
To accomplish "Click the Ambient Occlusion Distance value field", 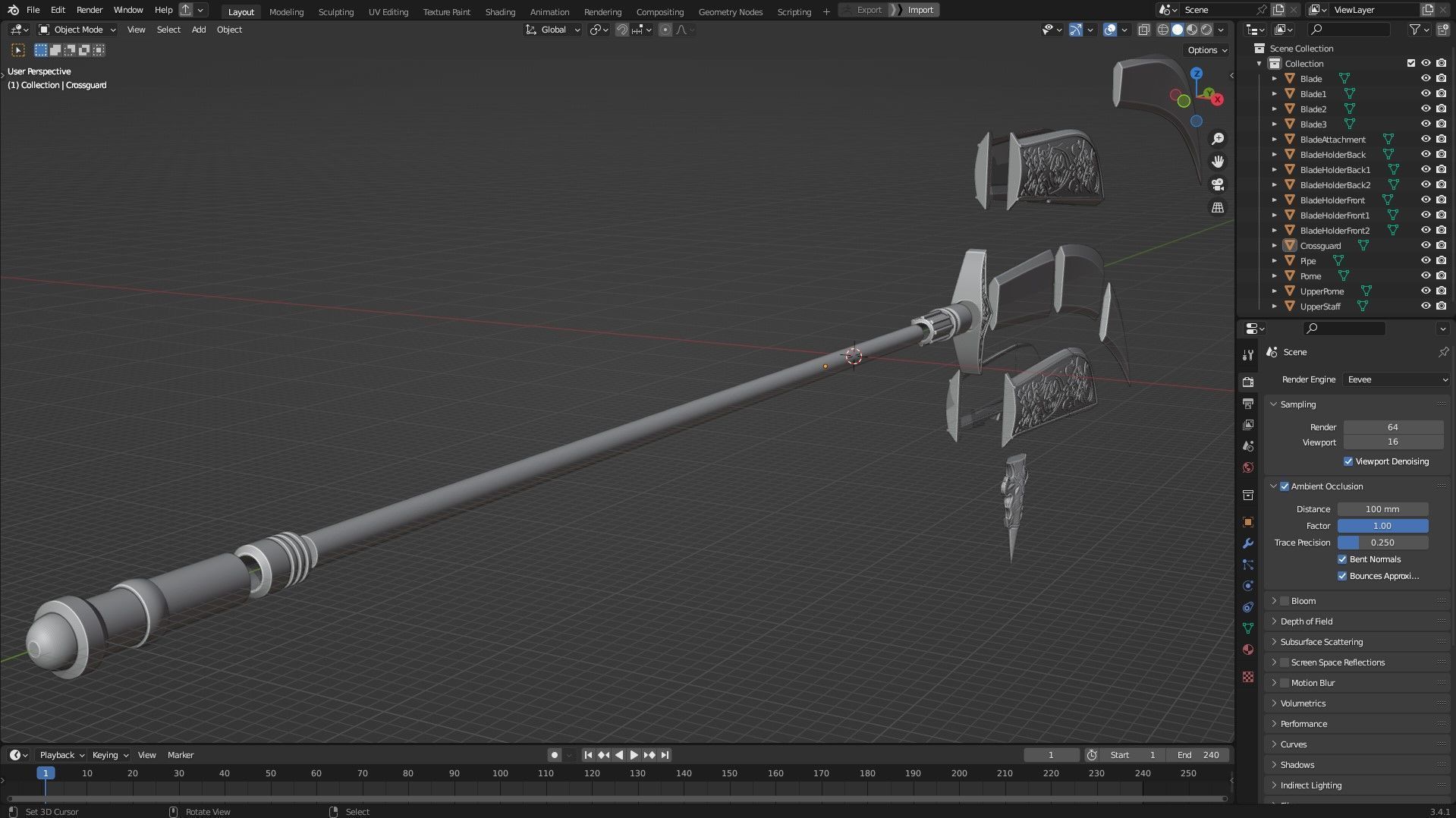I will (x=1382, y=509).
